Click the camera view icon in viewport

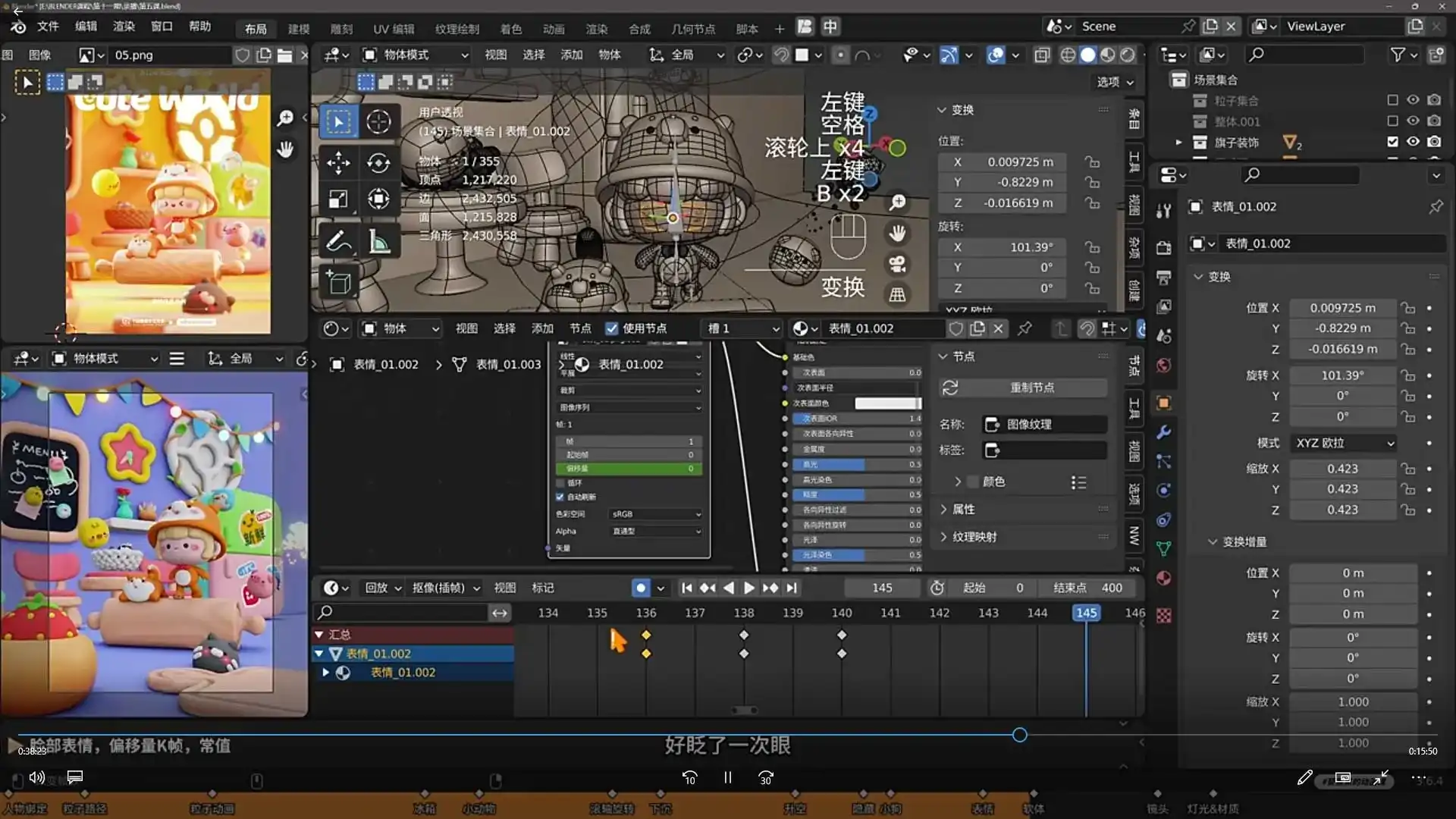897,264
